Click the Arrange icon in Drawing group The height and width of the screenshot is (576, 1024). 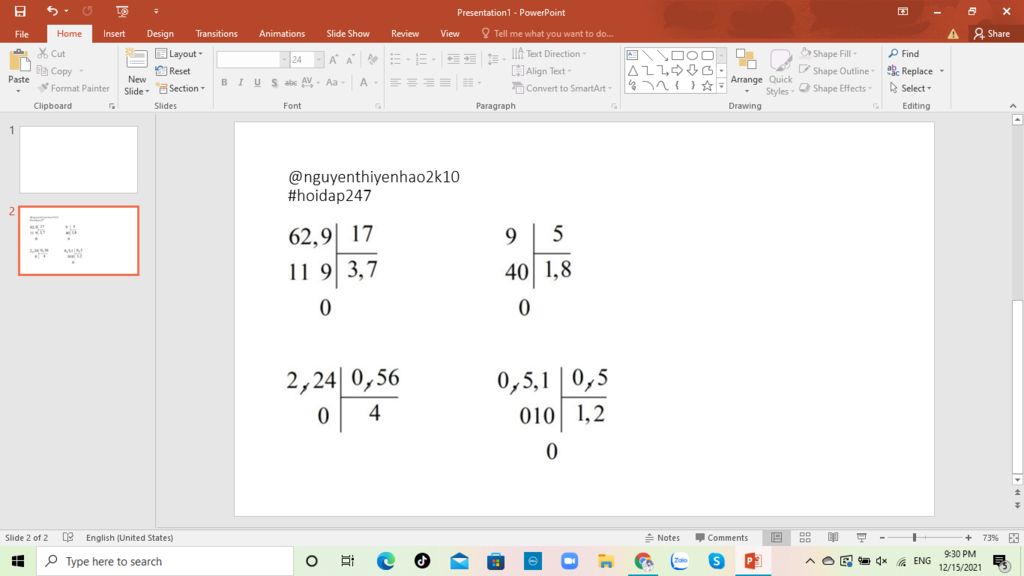746,60
